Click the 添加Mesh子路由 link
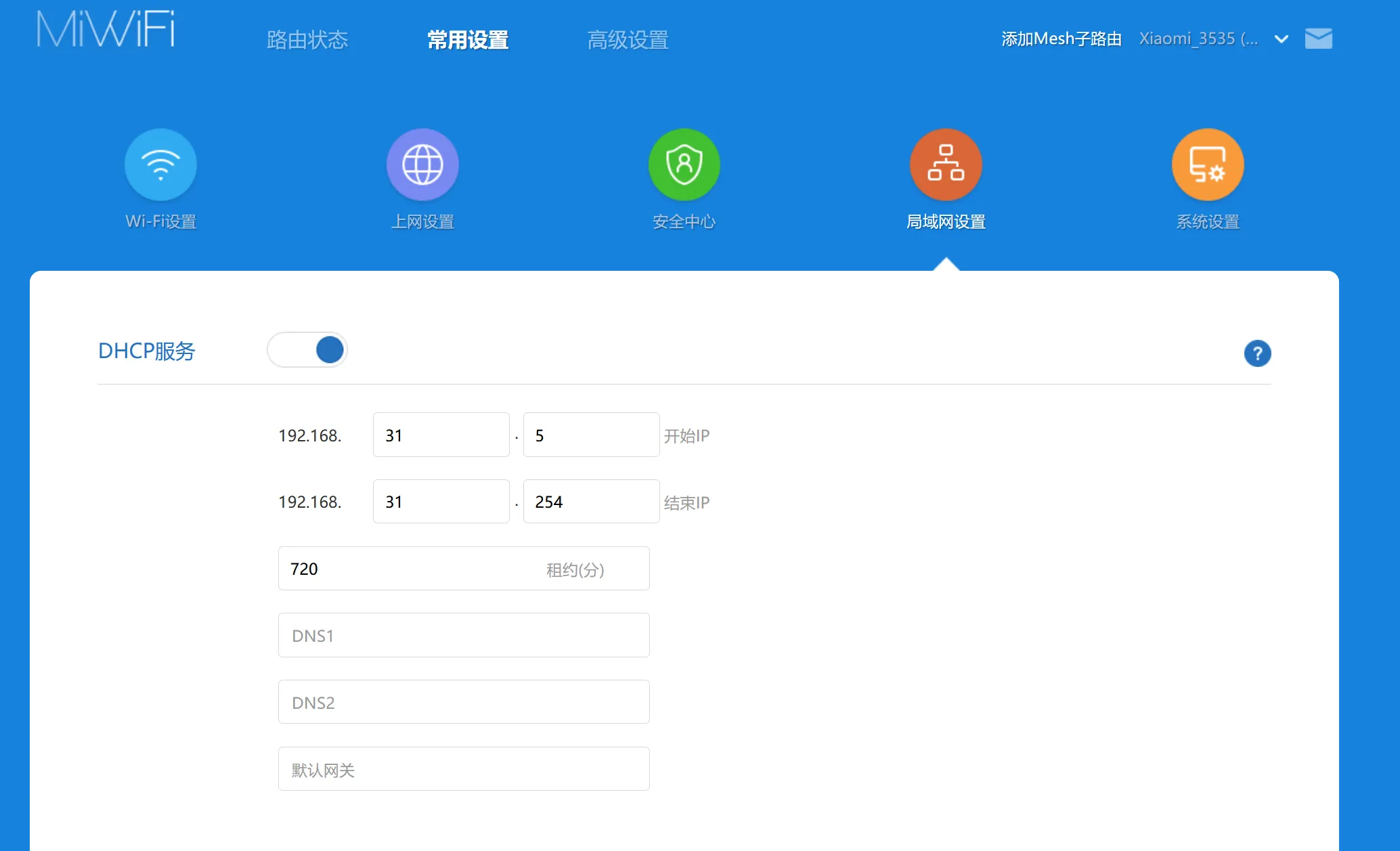This screenshot has height=851, width=1400. [1062, 39]
